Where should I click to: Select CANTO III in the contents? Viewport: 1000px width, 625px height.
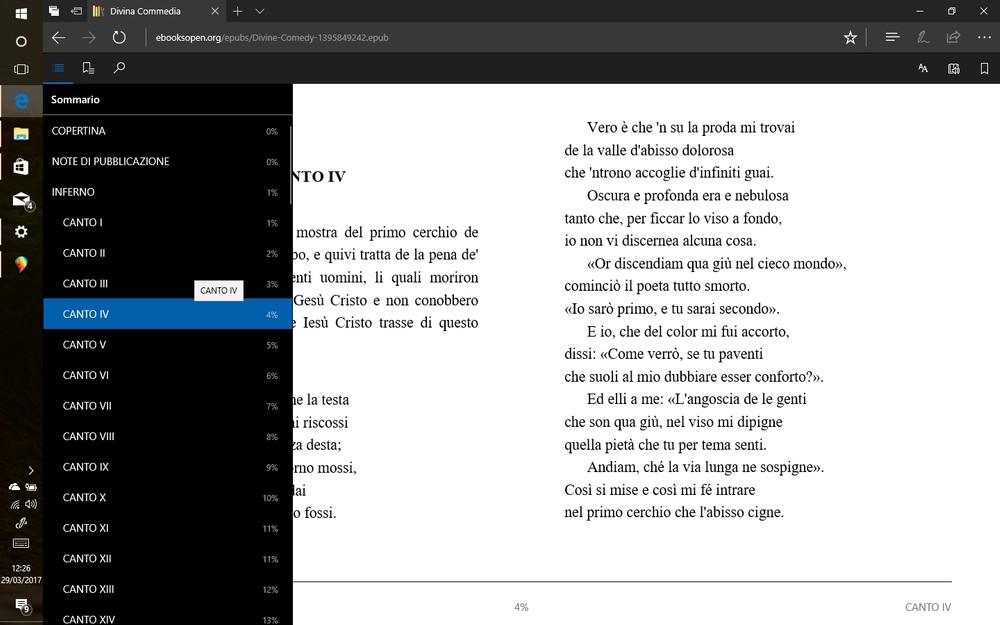click(x=167, y=284)
